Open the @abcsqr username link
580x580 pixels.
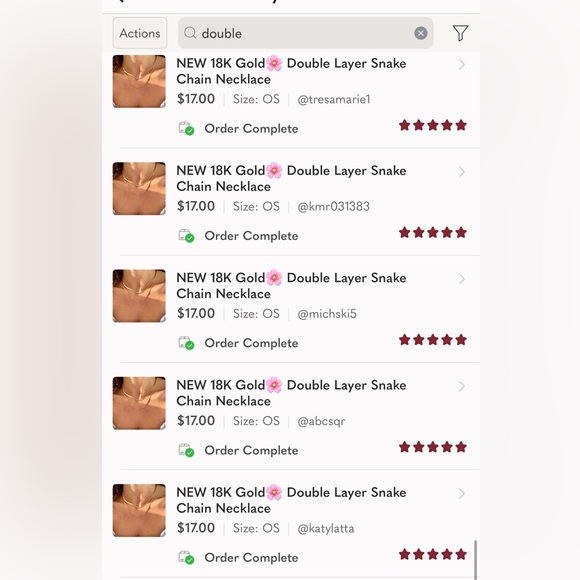321,421
